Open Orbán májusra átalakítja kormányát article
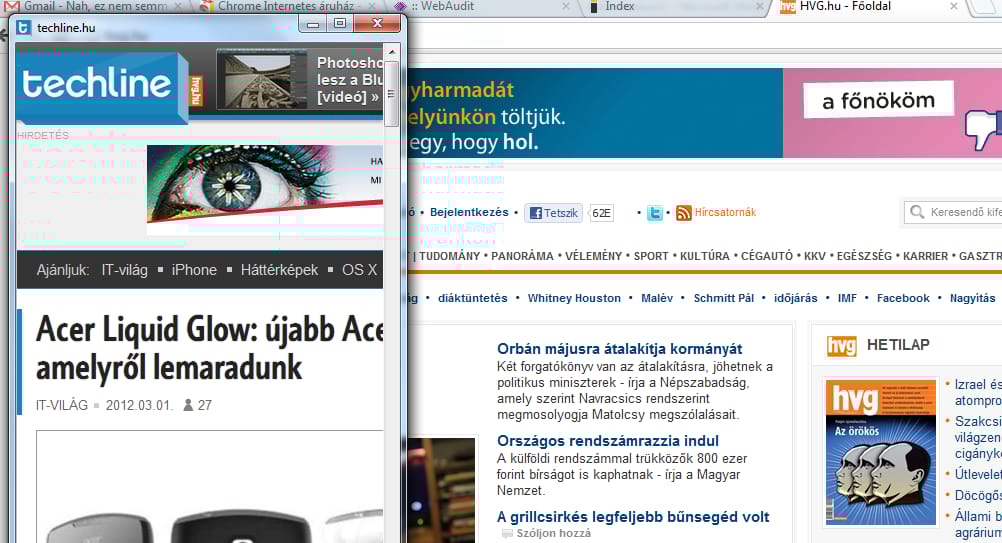 tap(619, 349)
